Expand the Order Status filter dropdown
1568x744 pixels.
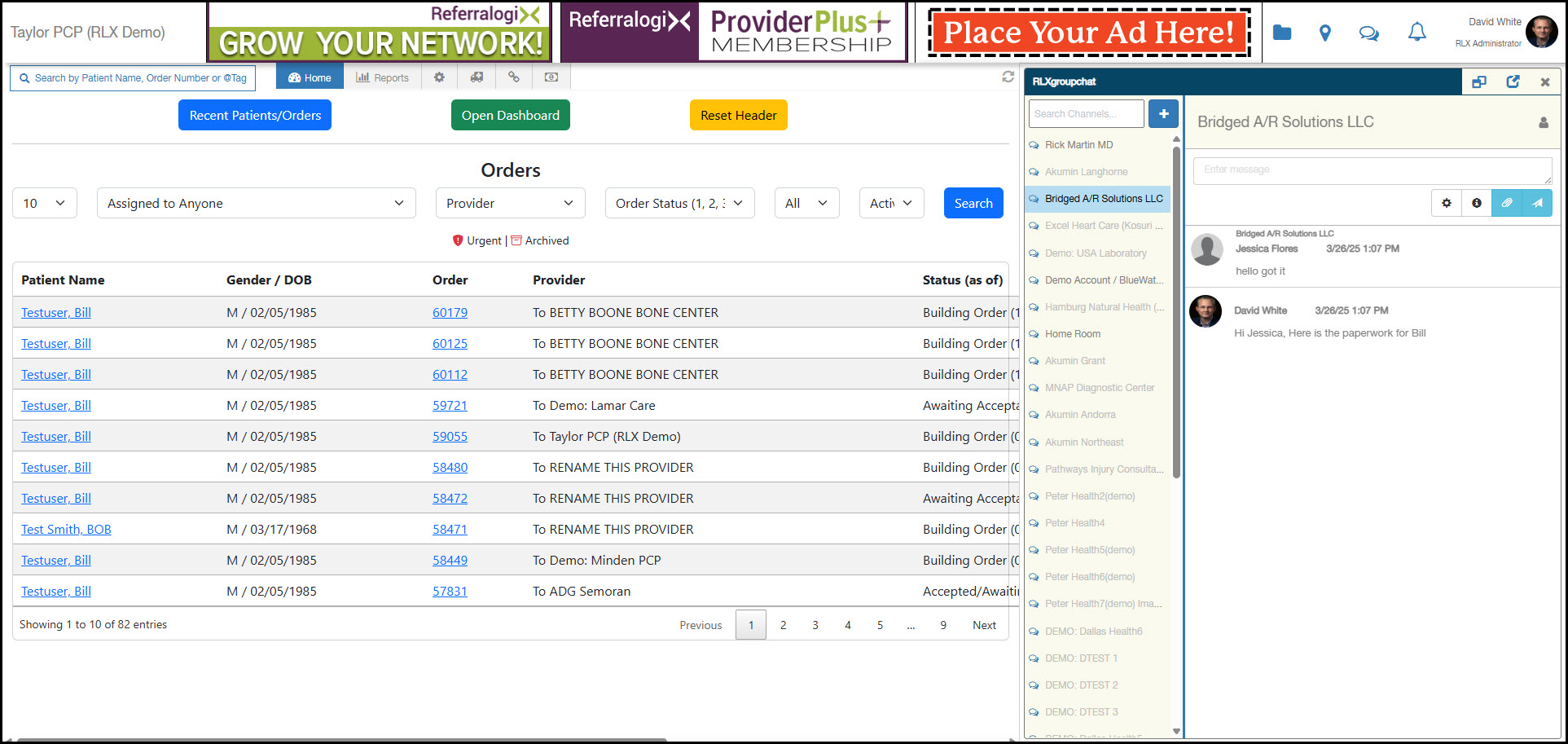tap(680, 203)
